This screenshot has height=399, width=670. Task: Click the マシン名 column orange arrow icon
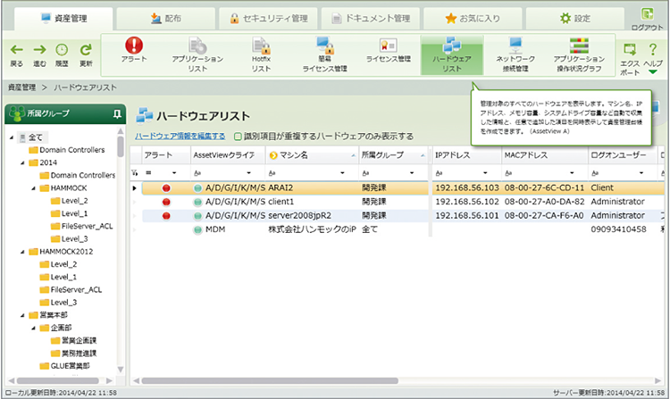point(273,155)
